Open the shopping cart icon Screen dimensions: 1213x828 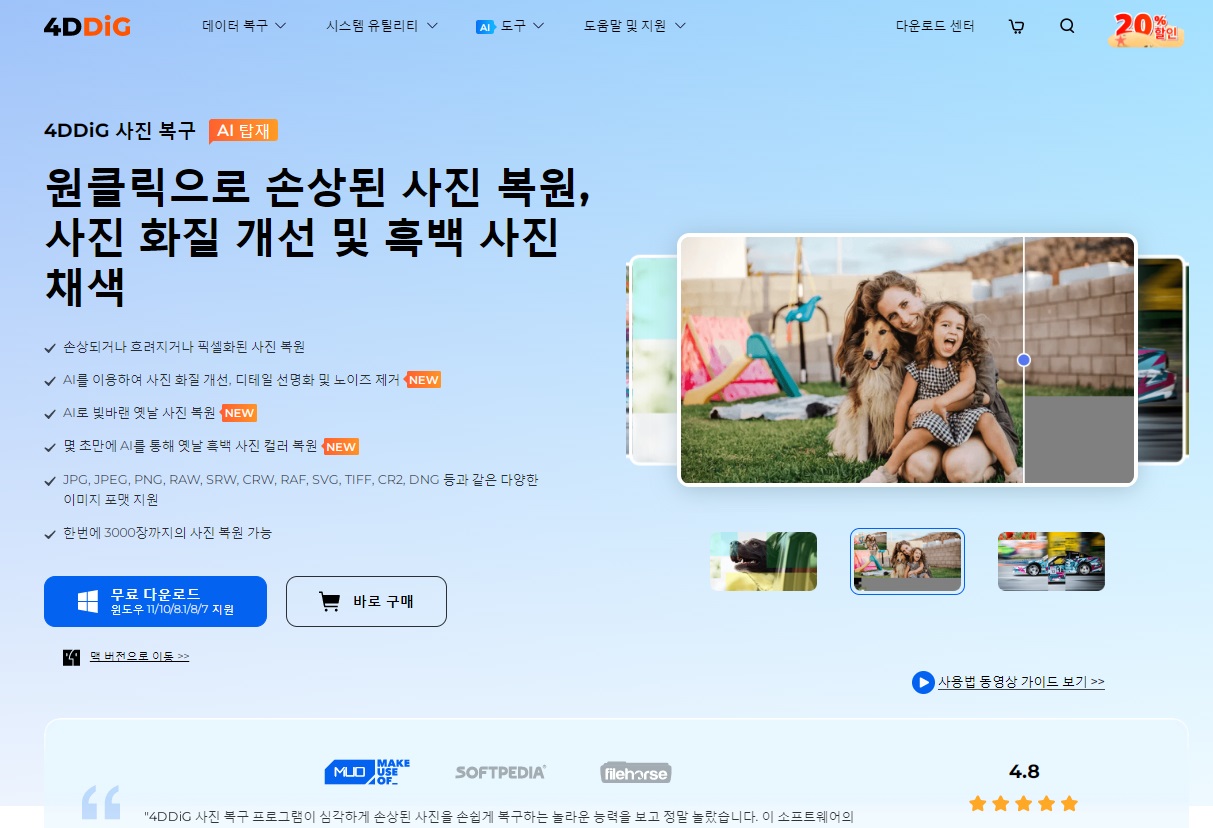(x=1017, y=27)
